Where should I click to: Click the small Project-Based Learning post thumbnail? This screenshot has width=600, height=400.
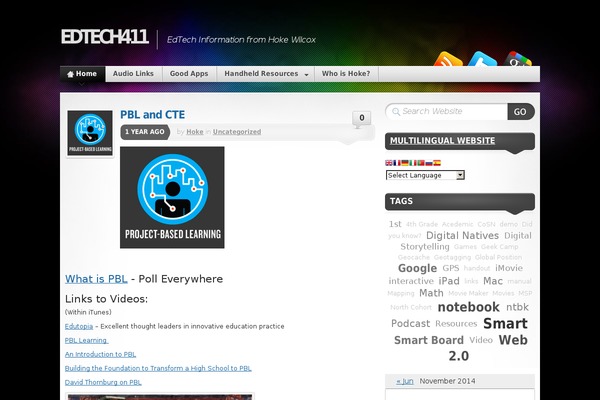coord(90,133)
